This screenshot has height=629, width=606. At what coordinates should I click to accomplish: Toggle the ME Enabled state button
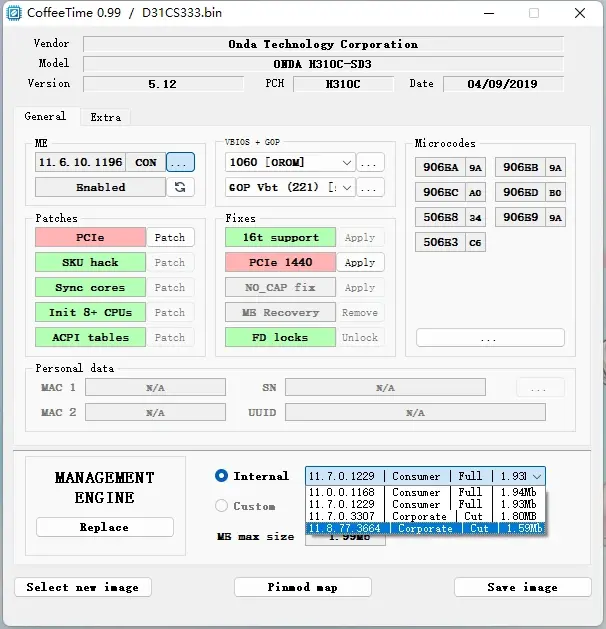(x=100, y=187)
